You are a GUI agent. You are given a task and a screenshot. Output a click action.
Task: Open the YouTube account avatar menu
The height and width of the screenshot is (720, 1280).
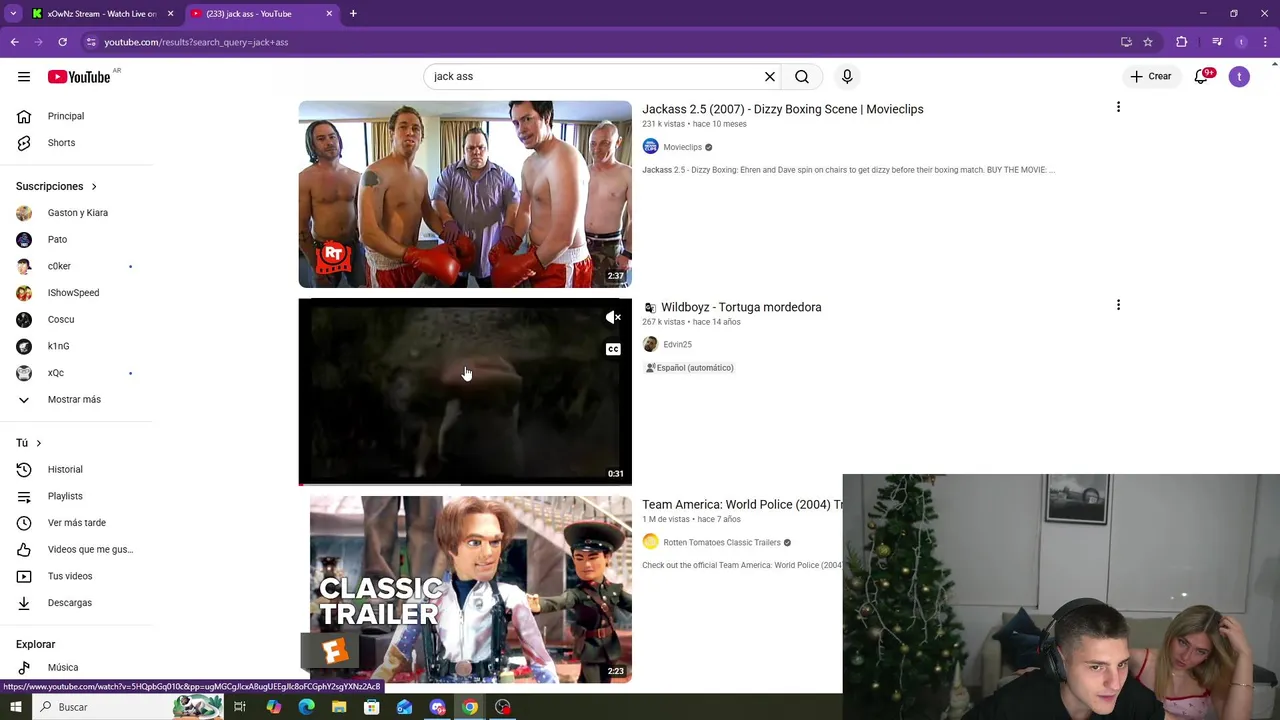click(x=1239, y=76)
